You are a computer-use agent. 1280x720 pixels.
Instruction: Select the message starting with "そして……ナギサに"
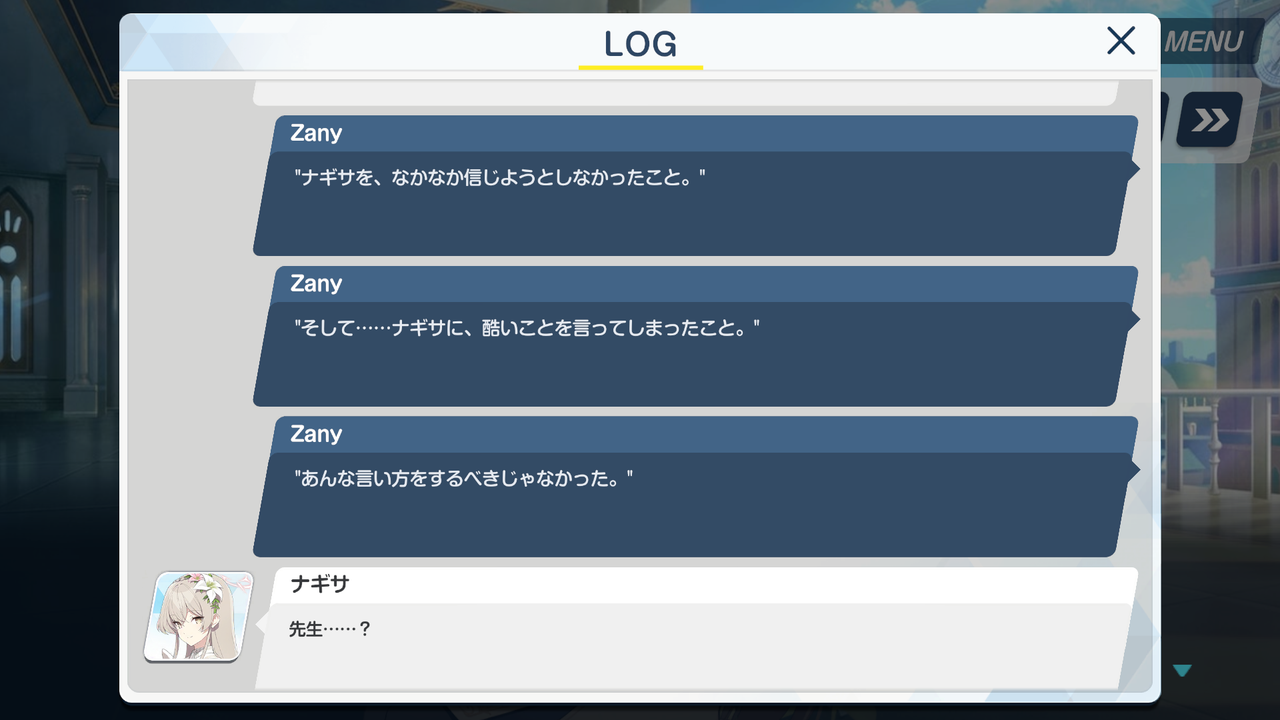coord(527,329)
